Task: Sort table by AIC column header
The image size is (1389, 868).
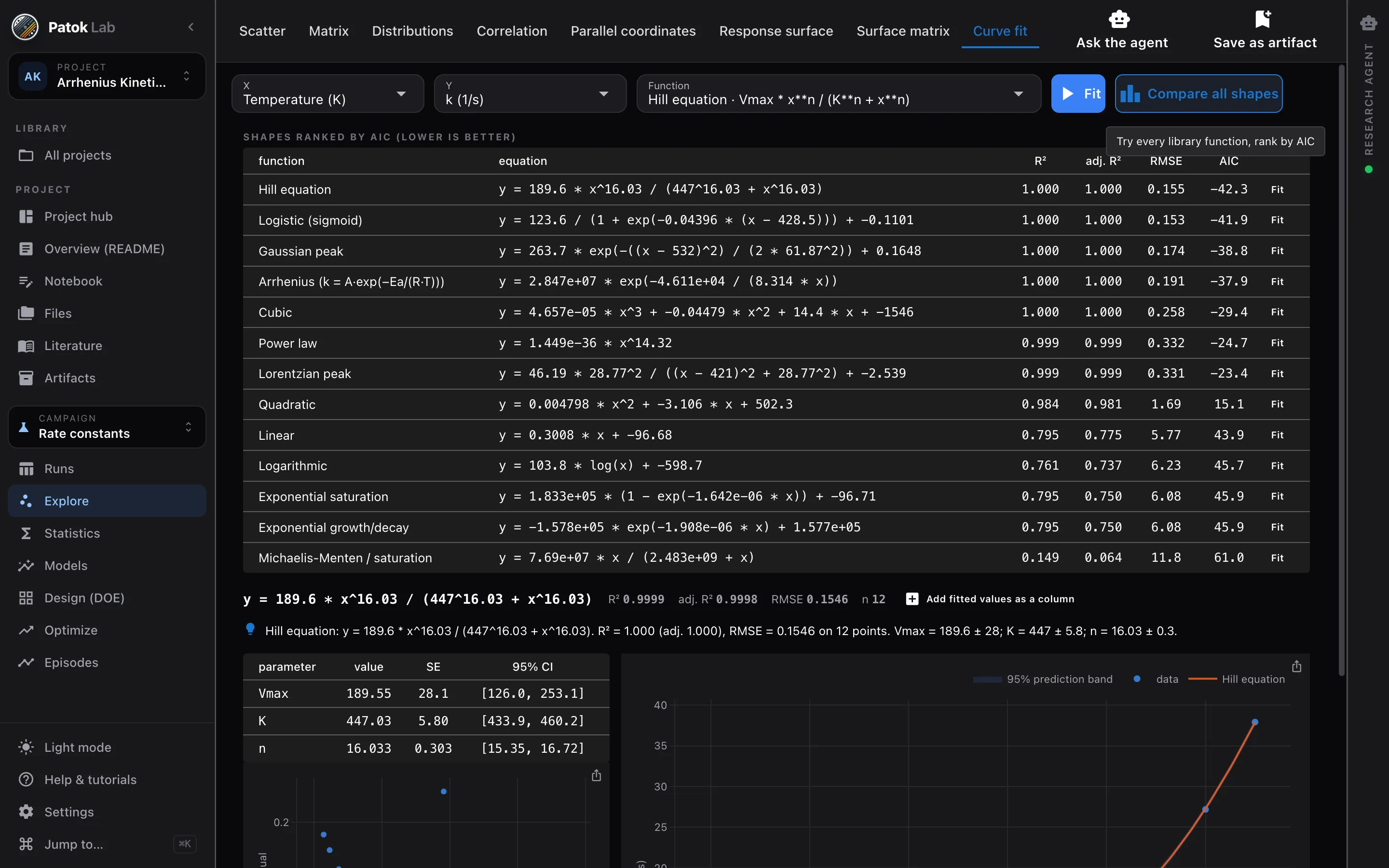Action: click(1228, 161)
